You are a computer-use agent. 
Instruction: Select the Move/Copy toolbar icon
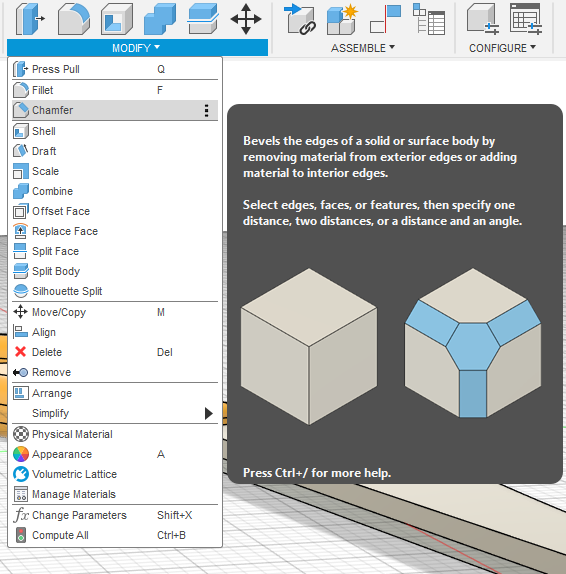[246, 19]
